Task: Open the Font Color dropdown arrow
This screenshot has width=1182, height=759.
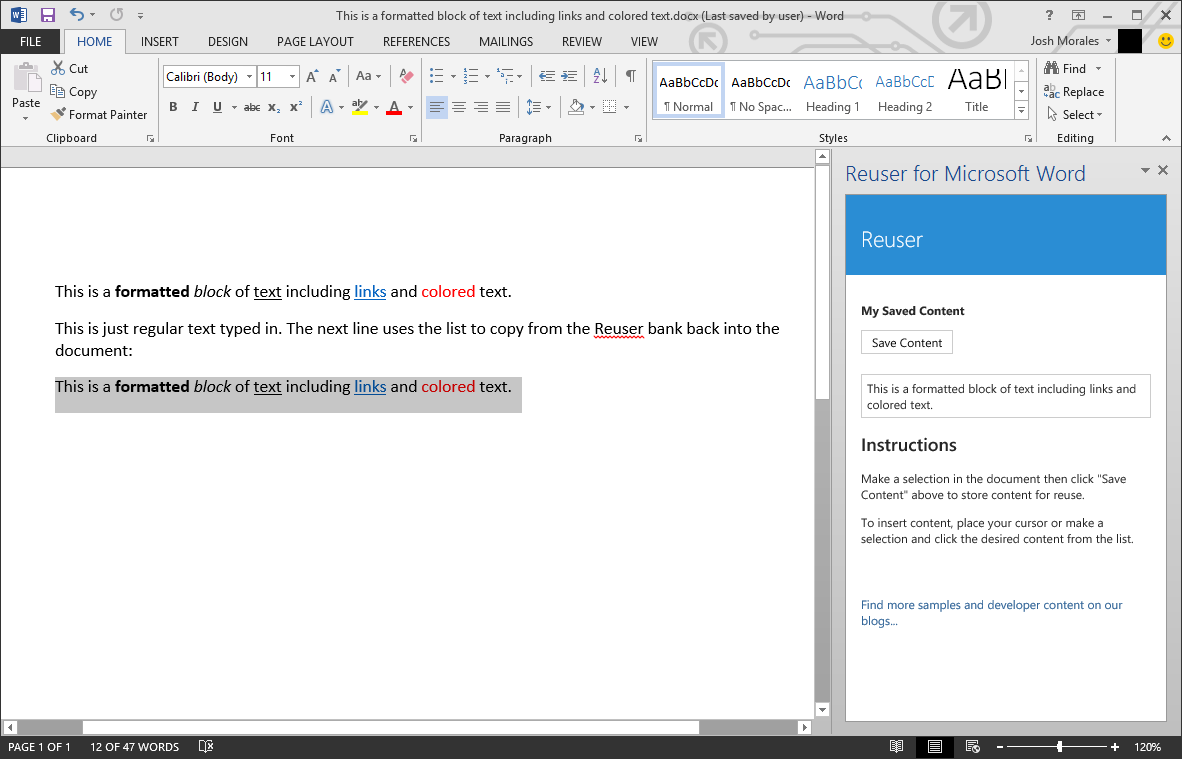Action: pos(408,107)
